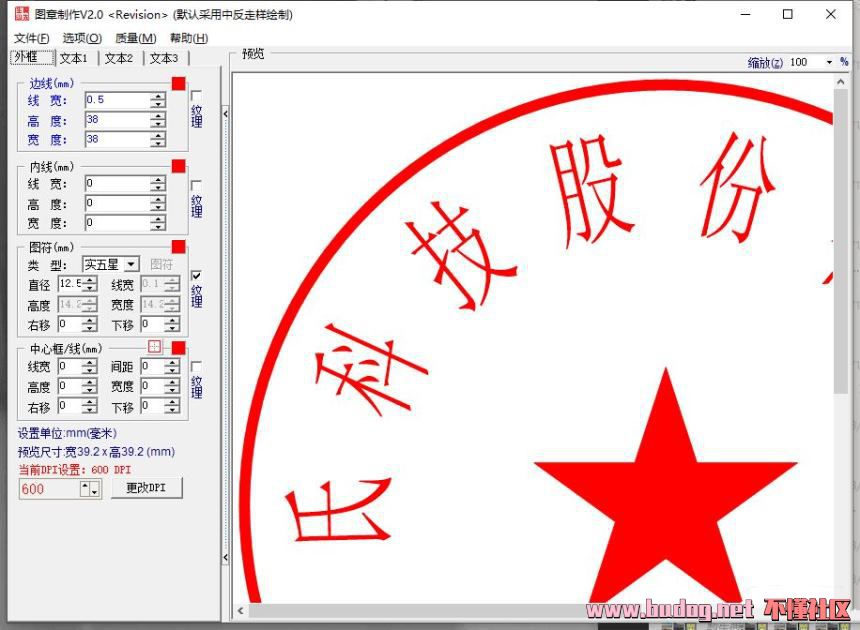
Task: Click the DPI value stepper arrows
Action: (90, 489)
